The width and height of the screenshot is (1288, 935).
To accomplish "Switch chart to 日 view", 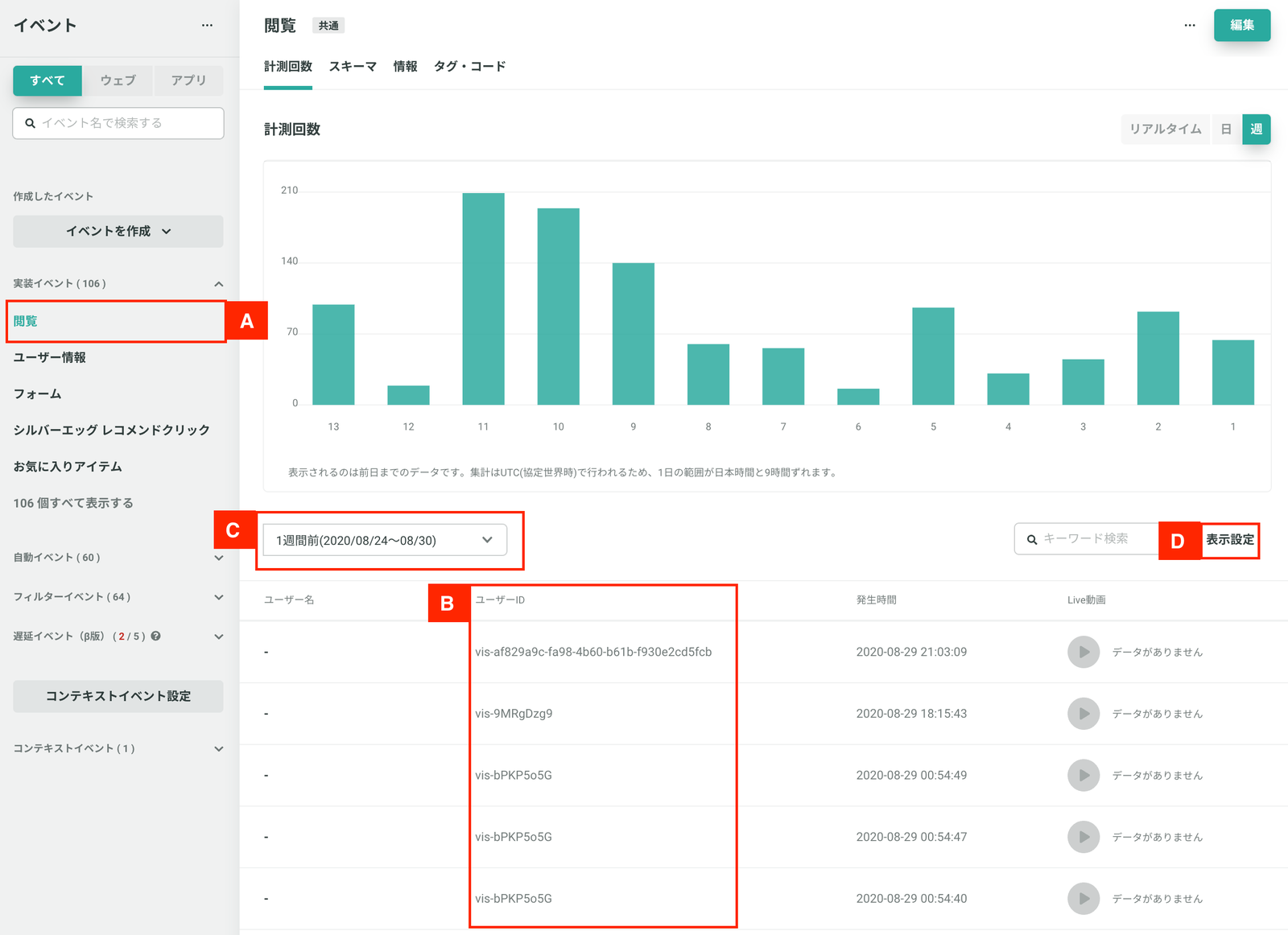I will coord(1226,130).
